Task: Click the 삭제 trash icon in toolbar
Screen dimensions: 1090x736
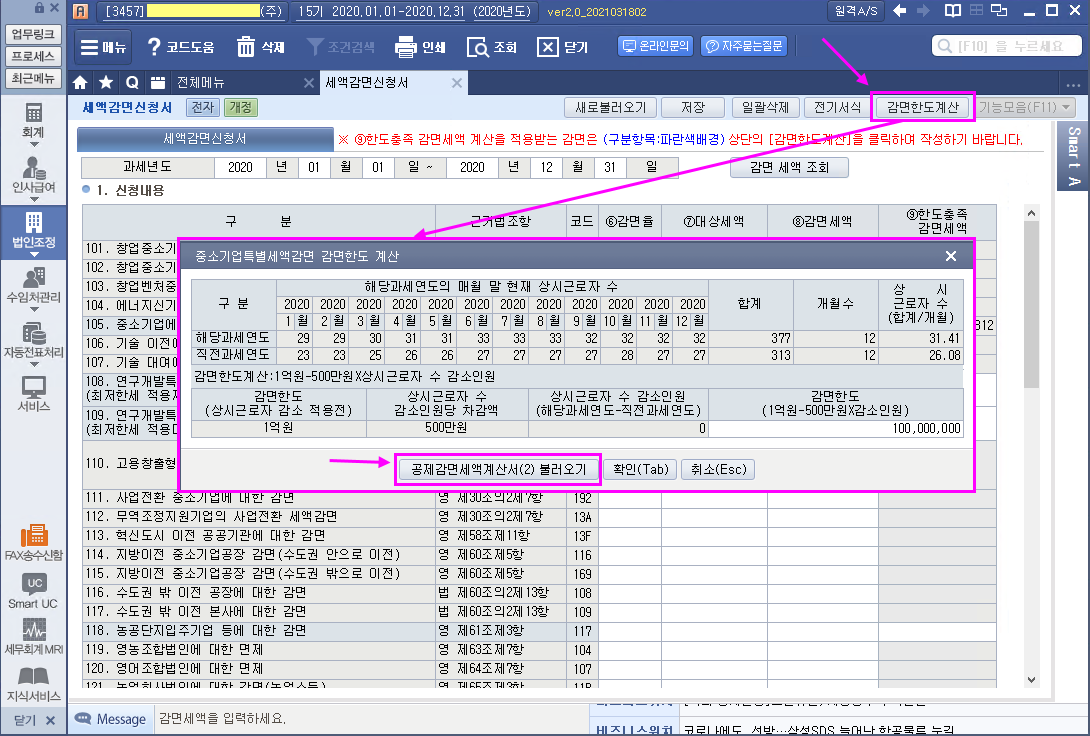Action: (x=260, y=47)
